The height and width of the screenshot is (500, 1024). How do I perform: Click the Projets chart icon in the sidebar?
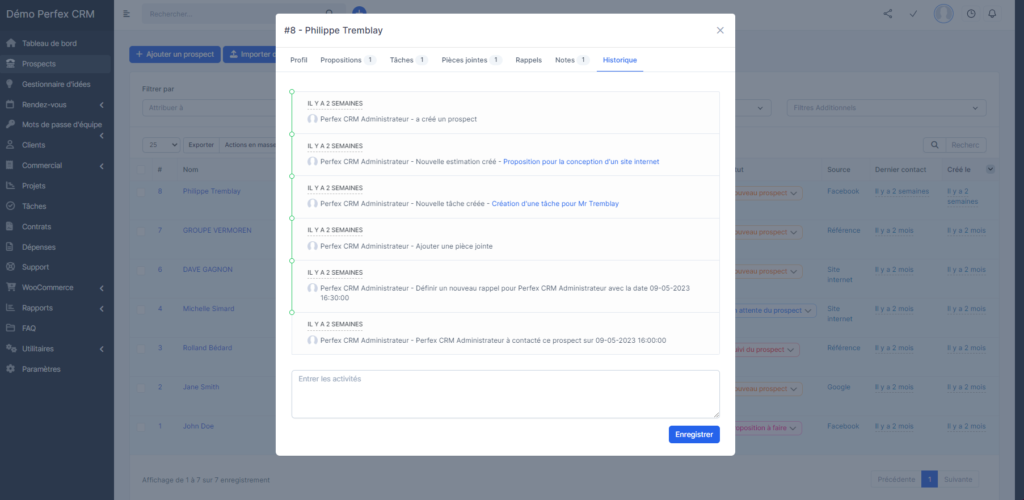(10, 185)
